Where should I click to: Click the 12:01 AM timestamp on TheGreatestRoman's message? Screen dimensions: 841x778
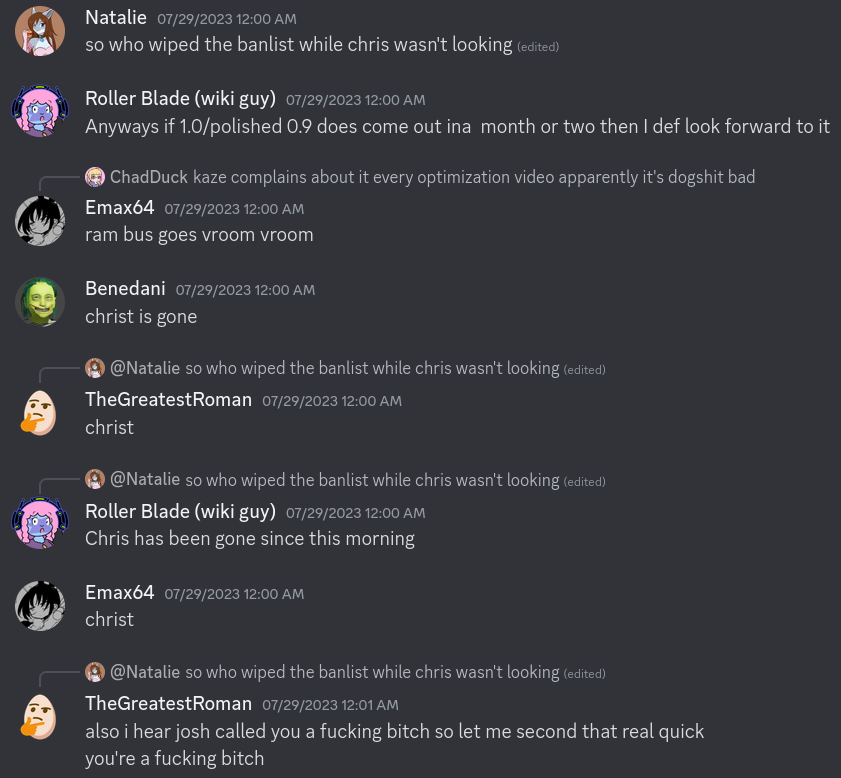coord(330,705)
